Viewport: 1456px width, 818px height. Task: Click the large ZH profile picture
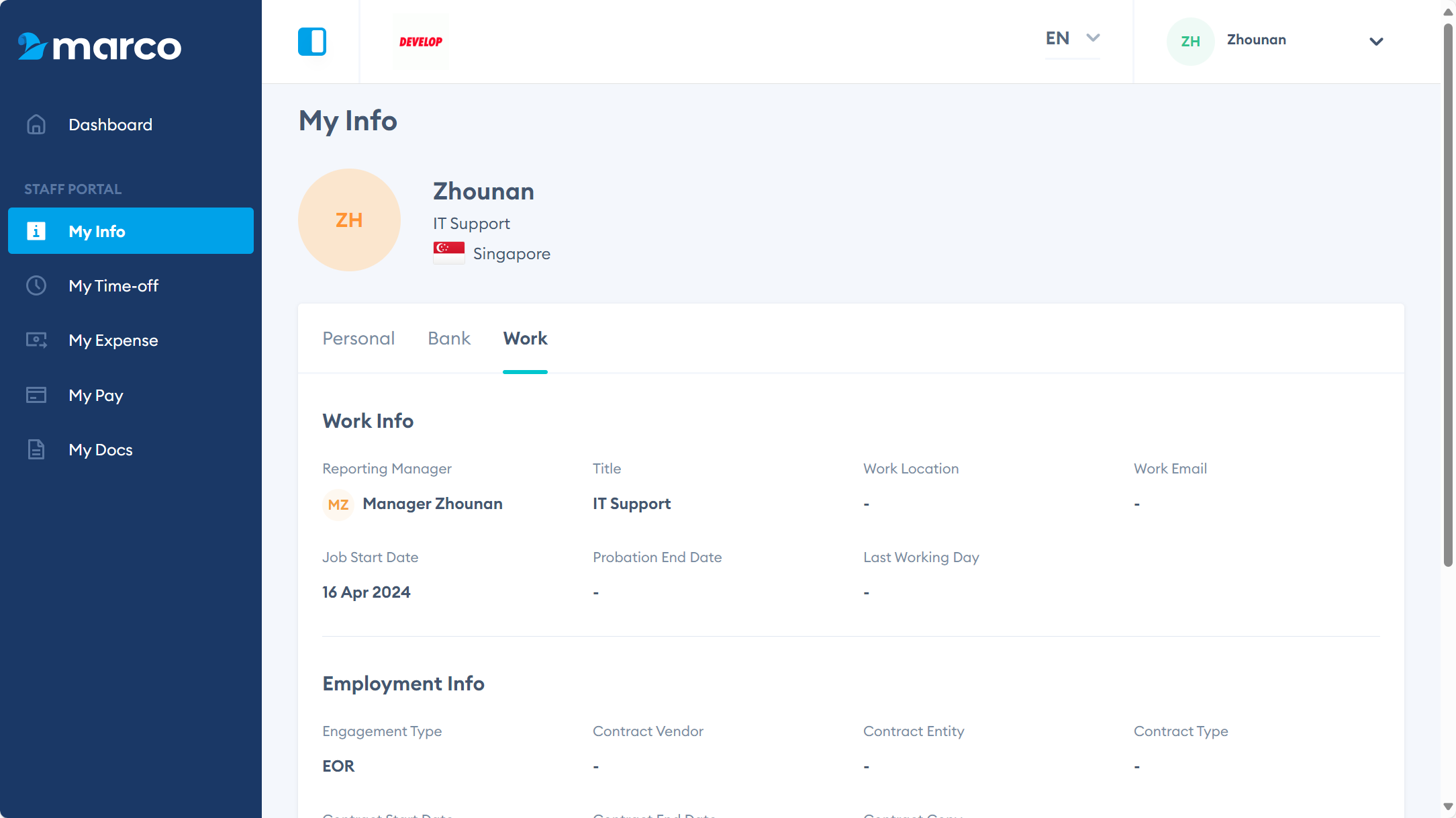click(x=349, y=220)
